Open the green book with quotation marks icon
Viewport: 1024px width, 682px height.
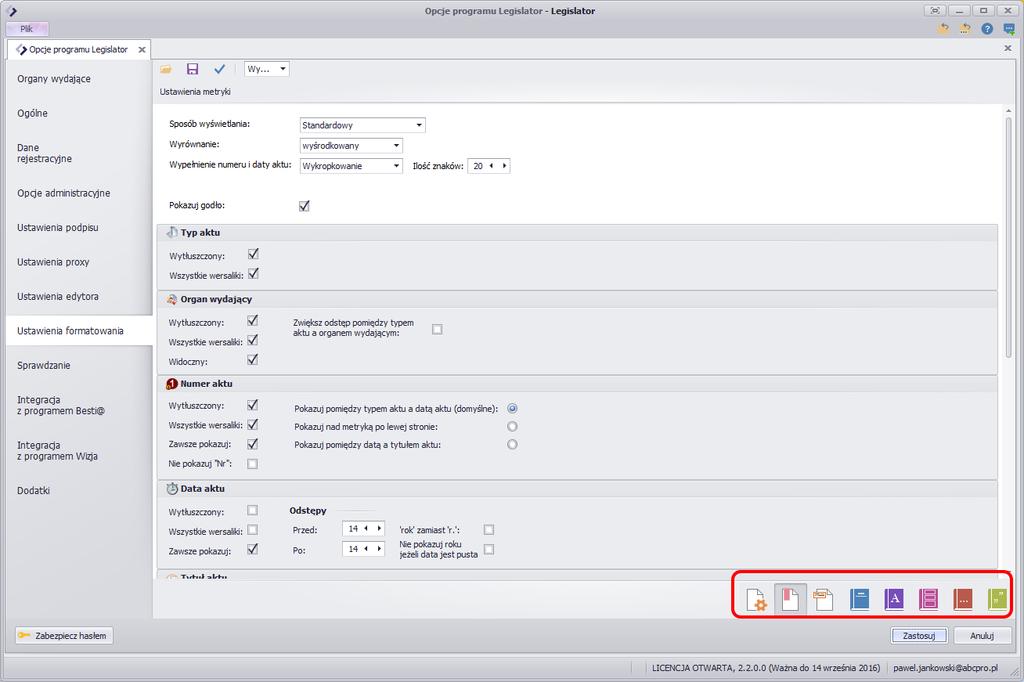[x=997, y=599]
